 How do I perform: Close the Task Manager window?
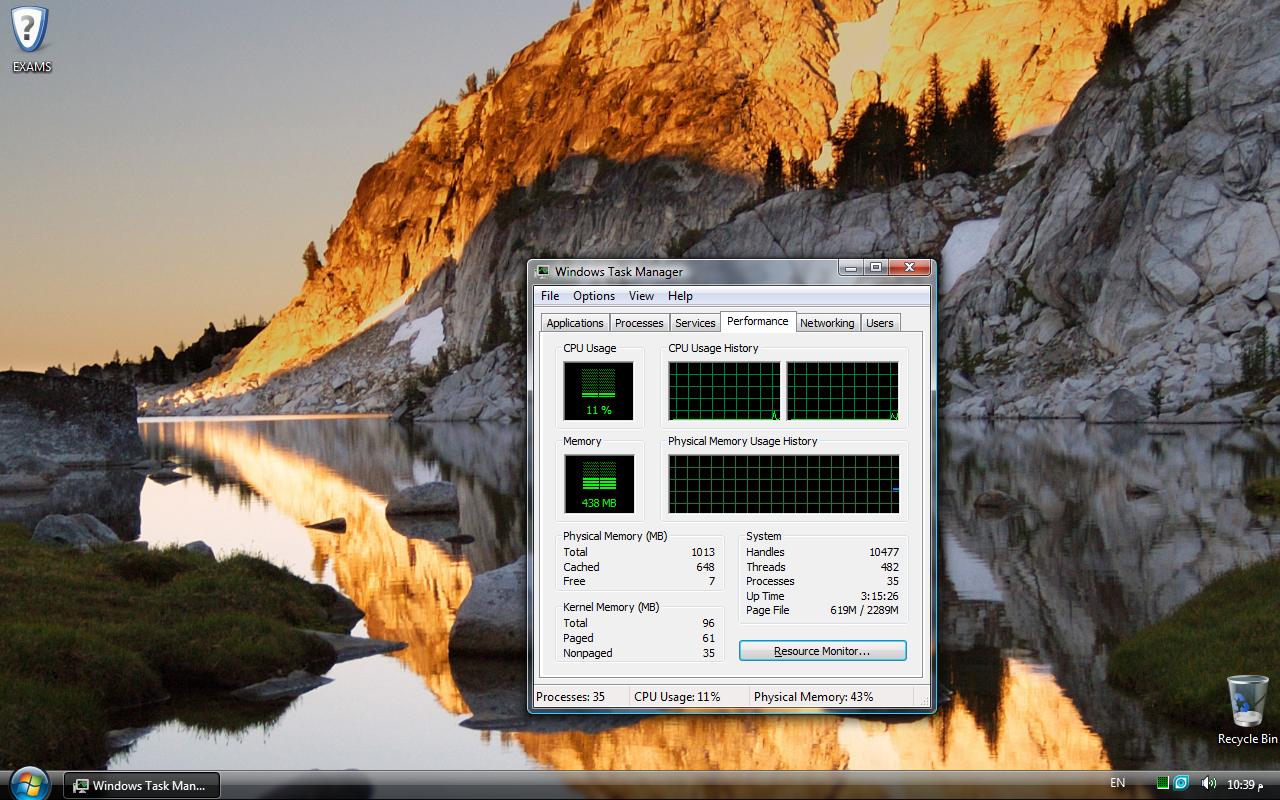point(910,268)
